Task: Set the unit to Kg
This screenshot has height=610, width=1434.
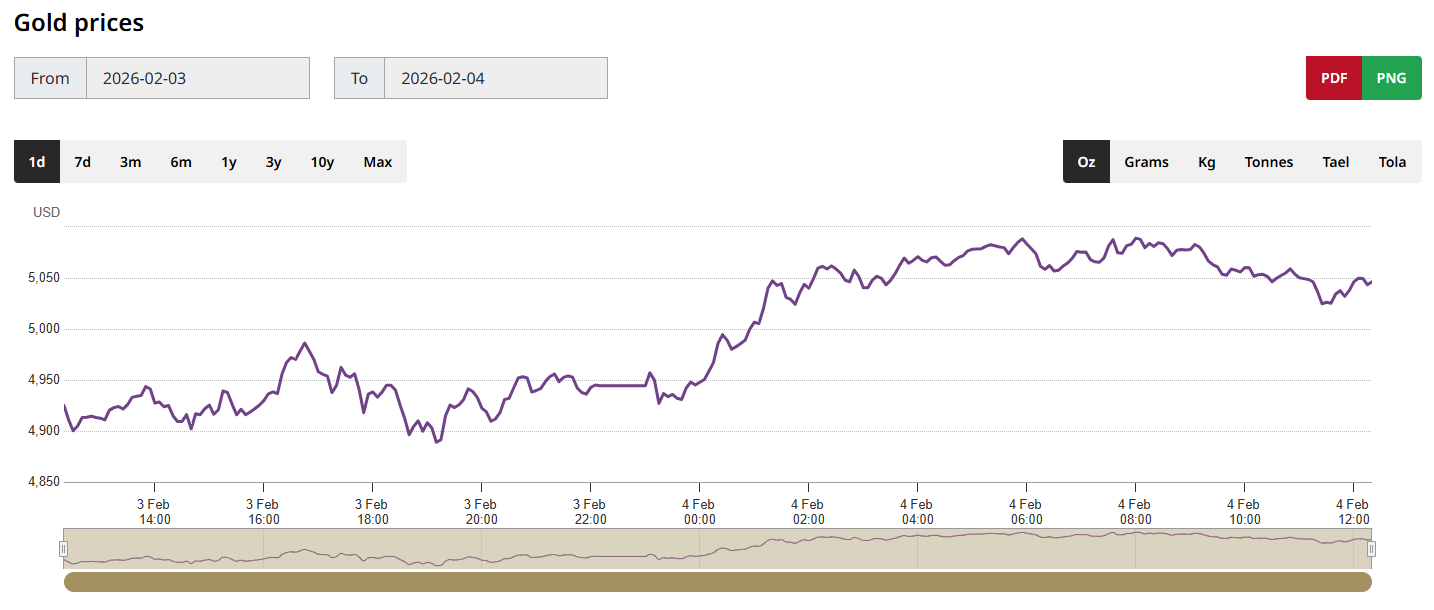Action: coord(1207,162)
